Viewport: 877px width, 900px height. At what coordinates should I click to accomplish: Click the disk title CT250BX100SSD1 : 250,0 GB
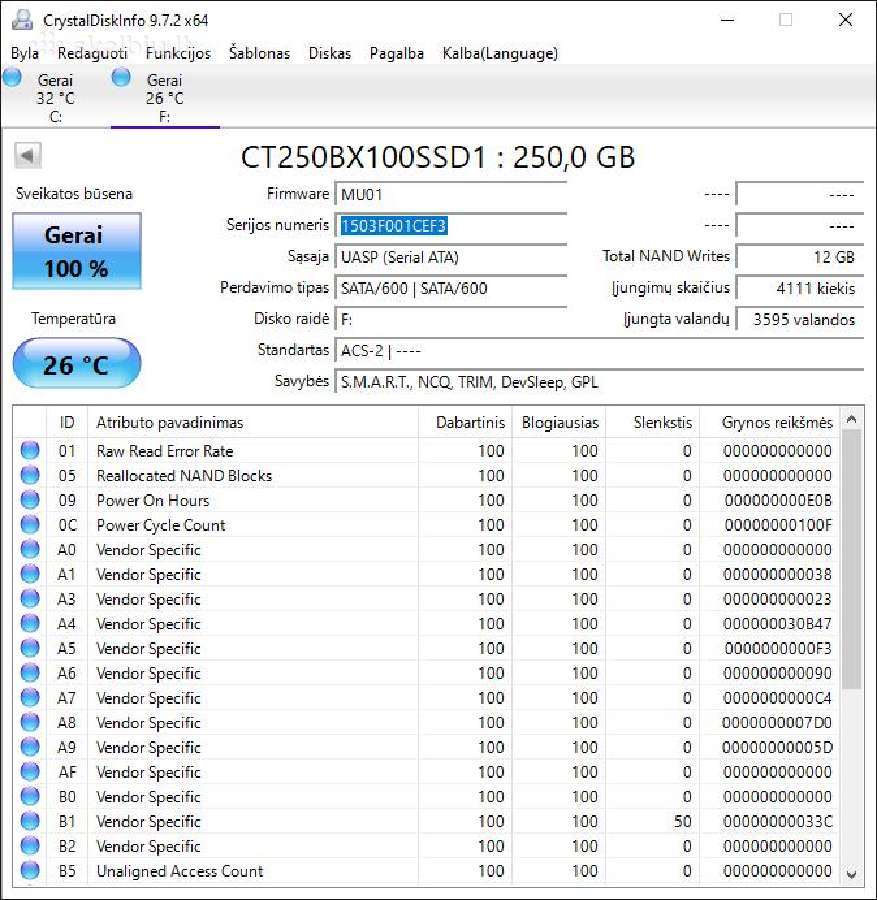437,157
